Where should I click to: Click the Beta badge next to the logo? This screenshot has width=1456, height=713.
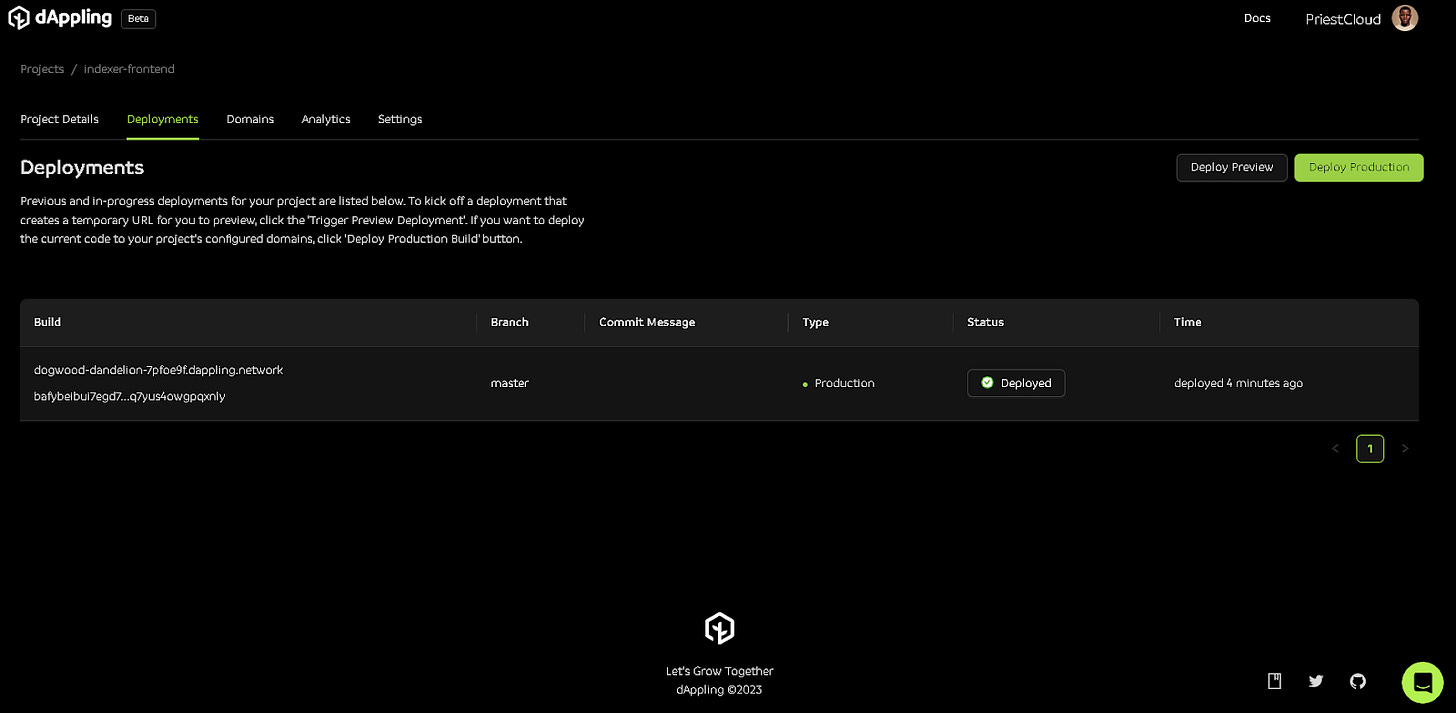click(x=138, y=19)
